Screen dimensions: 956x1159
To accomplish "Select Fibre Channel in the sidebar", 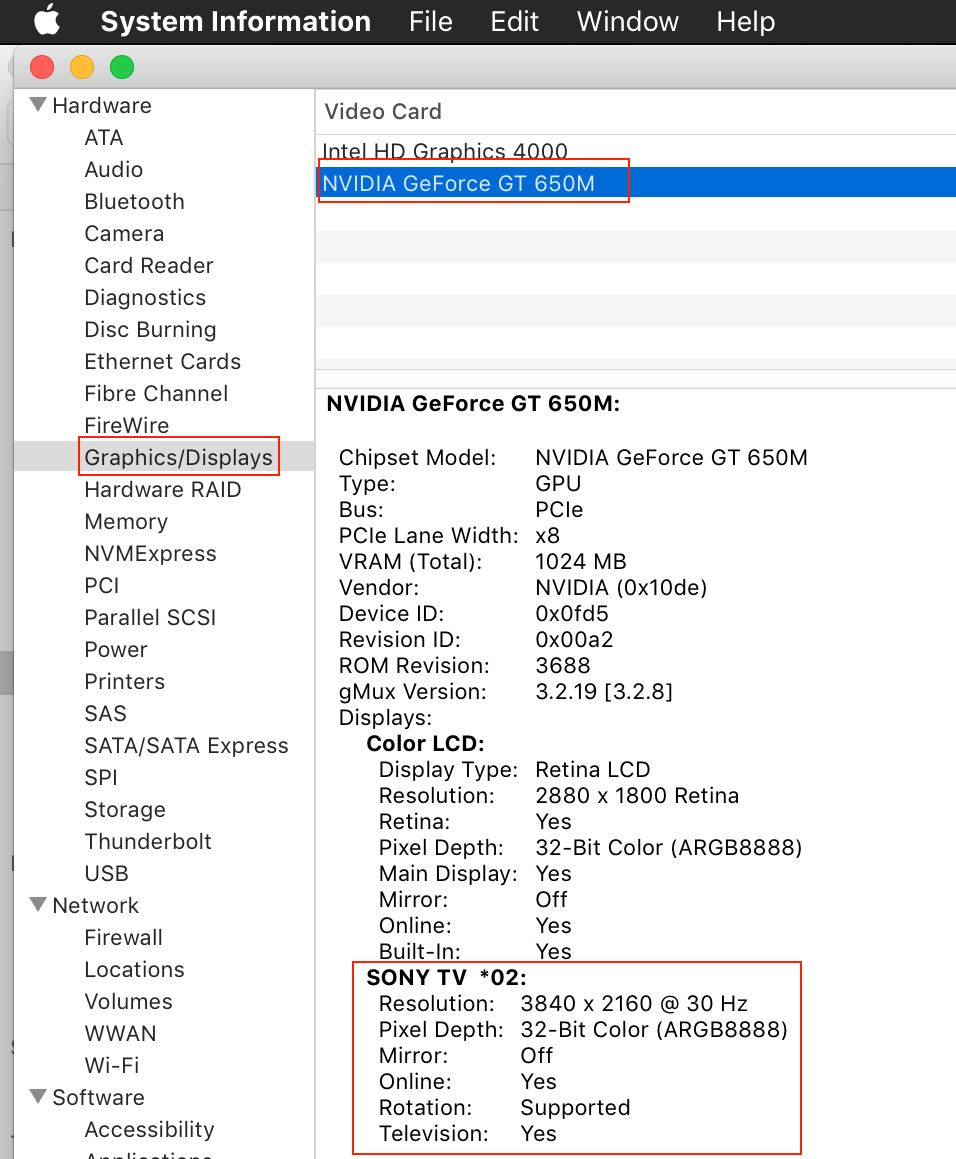I will [156, 393].
